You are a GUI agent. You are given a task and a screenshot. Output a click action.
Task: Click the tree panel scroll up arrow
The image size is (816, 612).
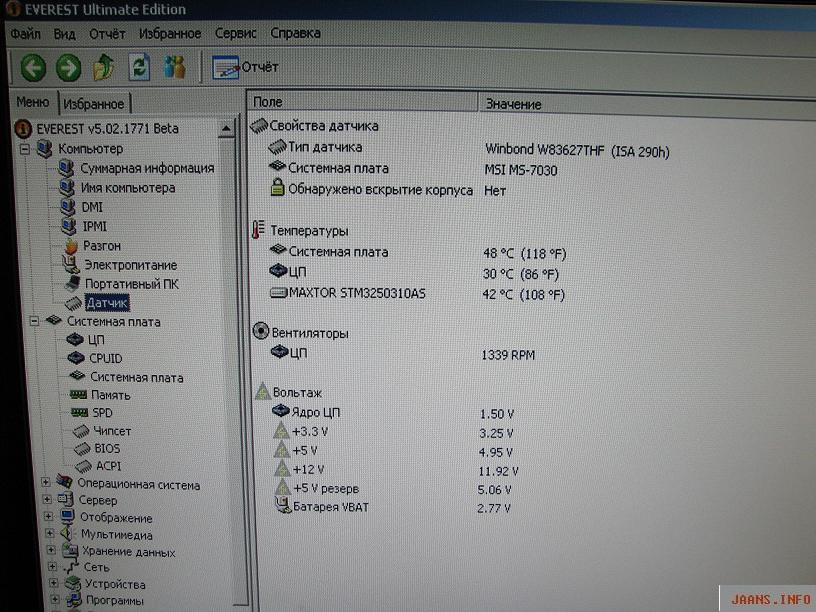(x=226, y=128)
